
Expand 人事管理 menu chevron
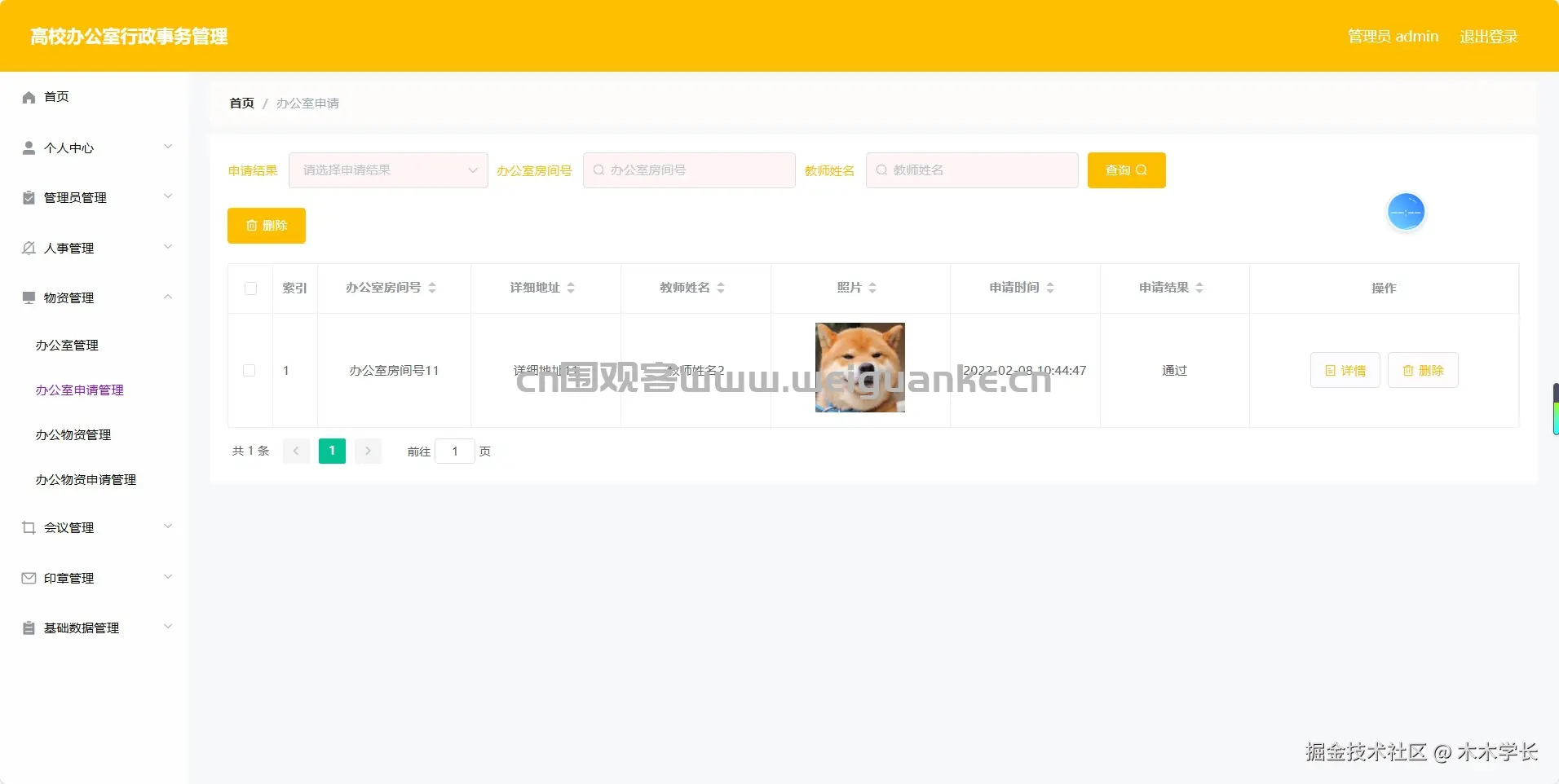pos(168,247)
